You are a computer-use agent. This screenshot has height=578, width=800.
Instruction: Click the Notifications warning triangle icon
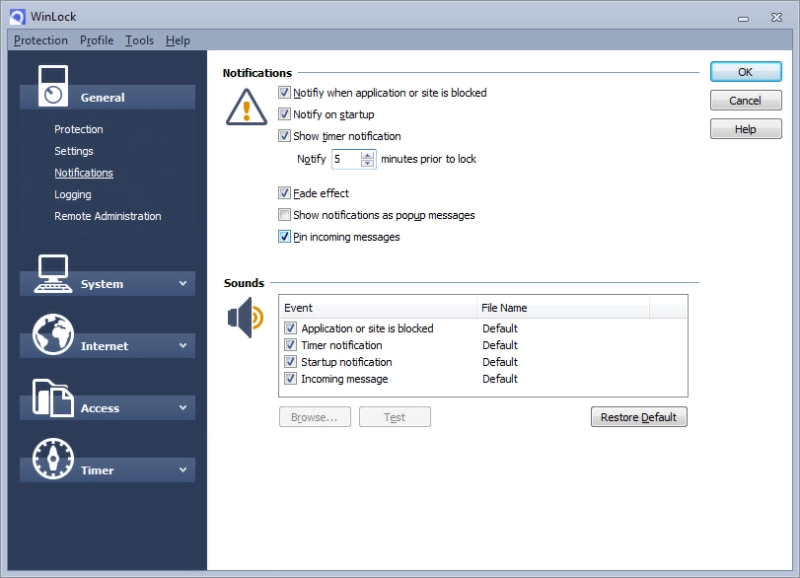click(x=246, y=107)
